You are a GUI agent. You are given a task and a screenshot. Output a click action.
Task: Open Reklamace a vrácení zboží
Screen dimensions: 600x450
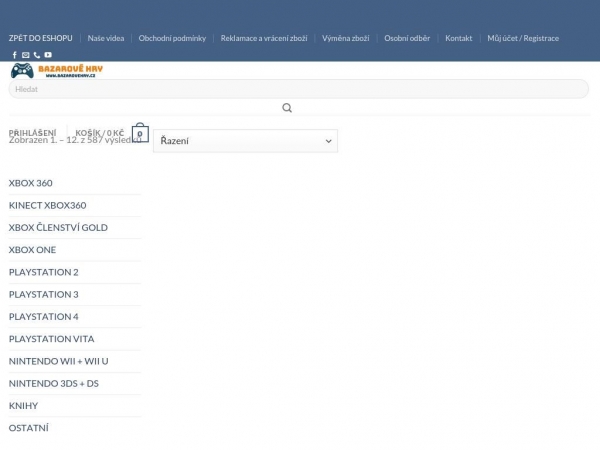coord(264,38)
